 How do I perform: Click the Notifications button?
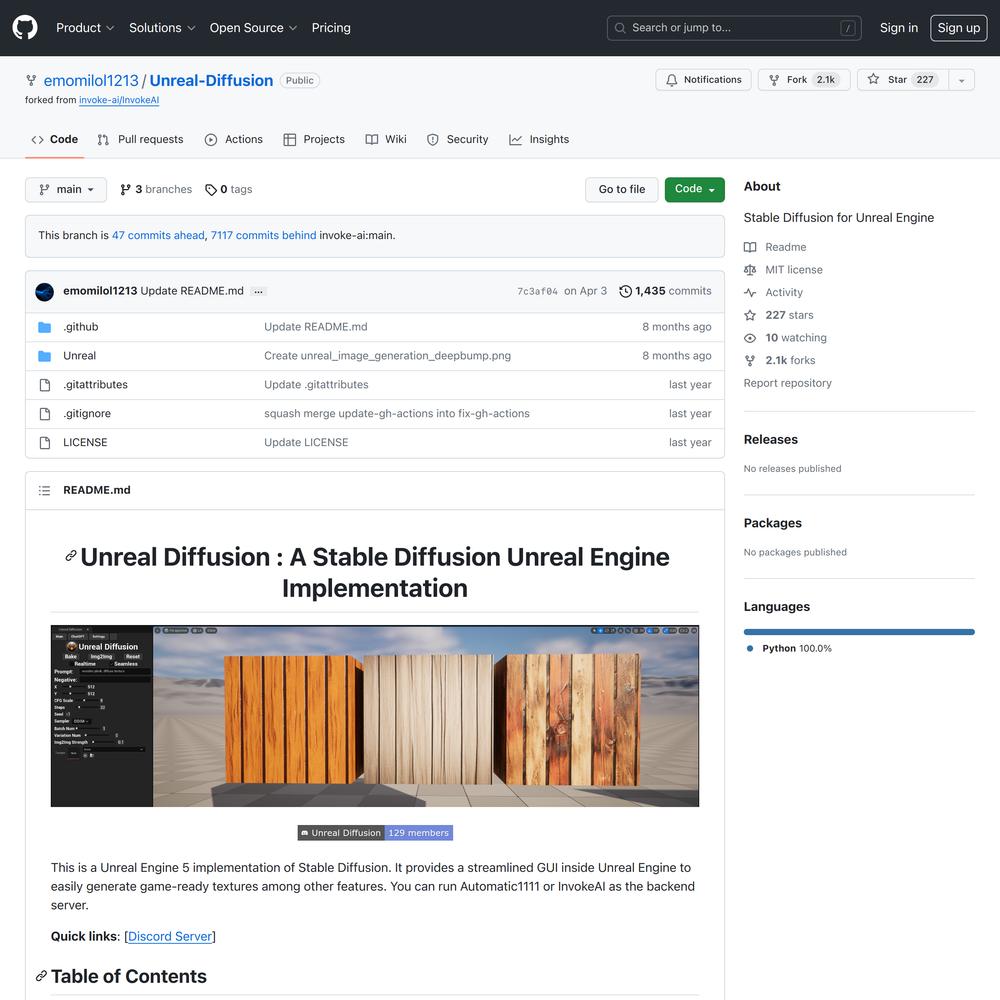(x=703, y=80)
